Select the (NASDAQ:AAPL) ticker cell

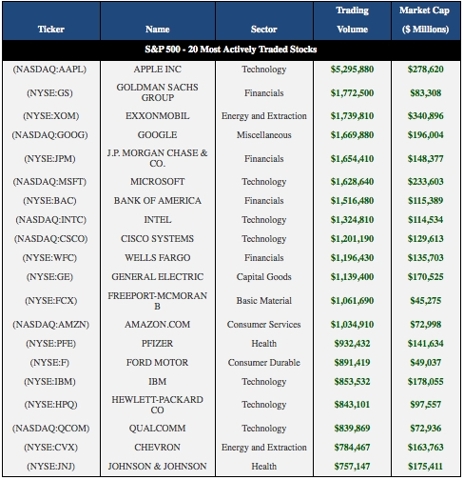pyautogui.click(x=50, y=69)
